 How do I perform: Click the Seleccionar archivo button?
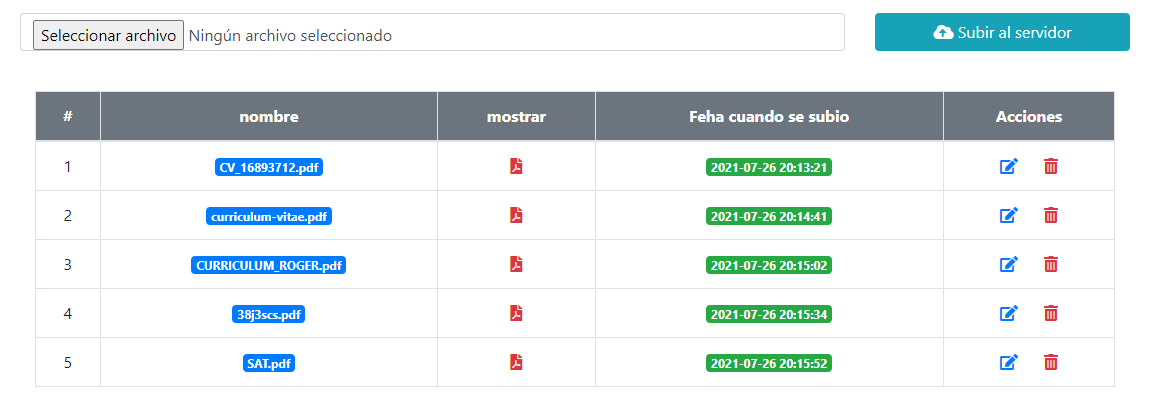108,35
